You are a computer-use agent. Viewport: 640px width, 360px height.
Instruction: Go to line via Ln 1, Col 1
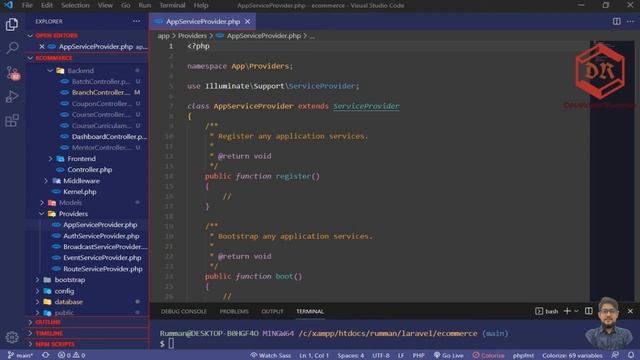point(314,355)
